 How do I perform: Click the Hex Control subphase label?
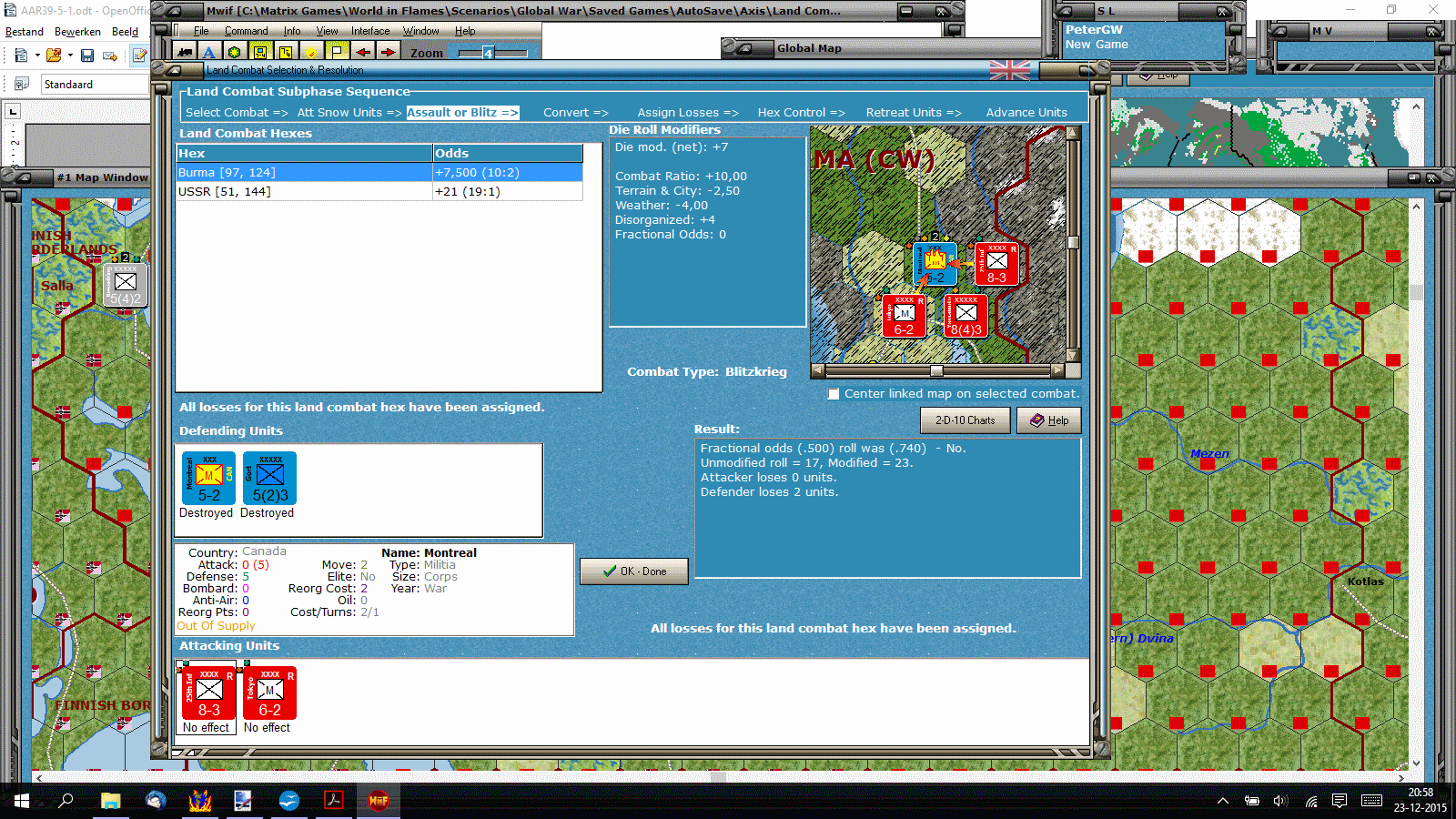pos(801,113)
